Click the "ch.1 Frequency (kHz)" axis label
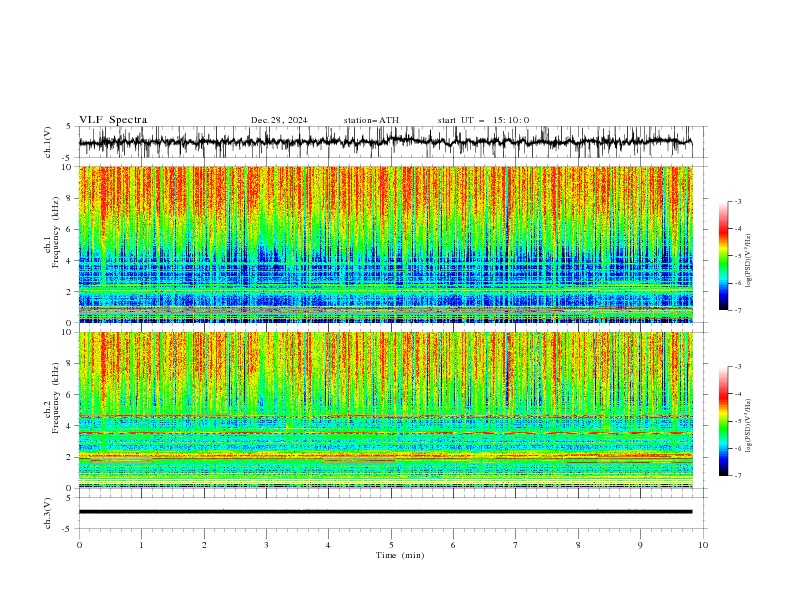Image resolution: width=792 pixels, height=612 pixels. pos(52,244)
